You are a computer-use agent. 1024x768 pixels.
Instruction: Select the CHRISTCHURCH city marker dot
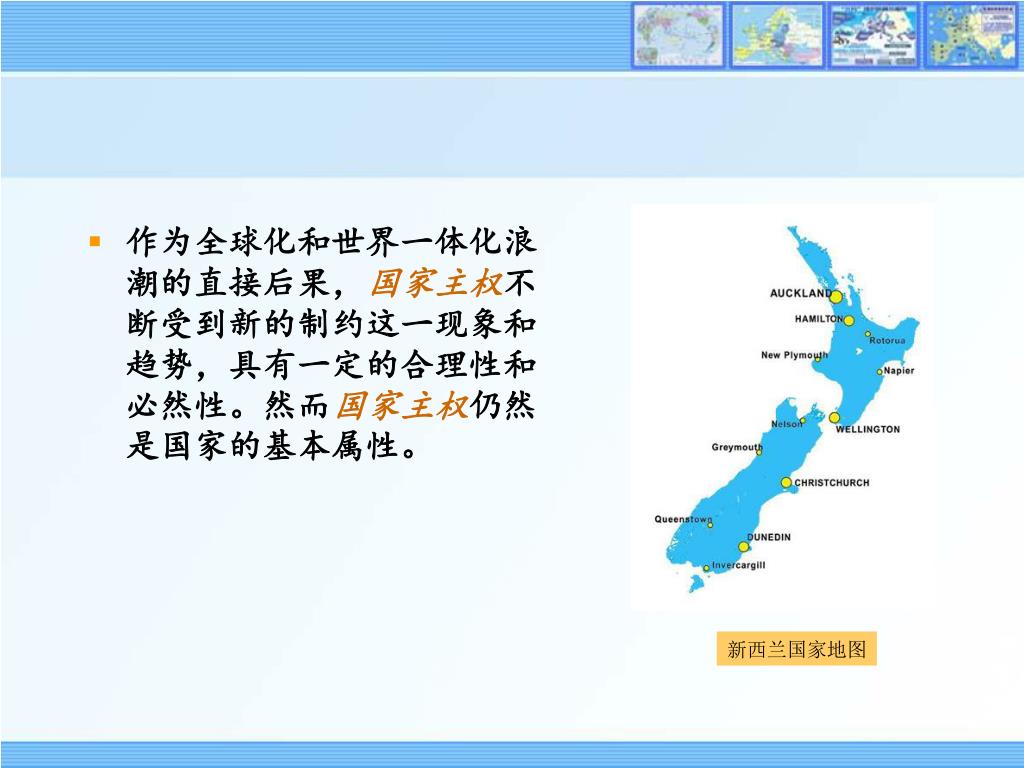[786, 483]
